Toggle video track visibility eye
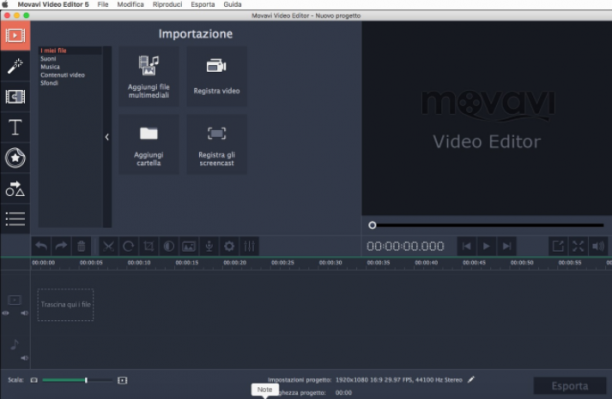Image resolution: width=612 pixels, height=399 pixels. (x=5, y=313)
